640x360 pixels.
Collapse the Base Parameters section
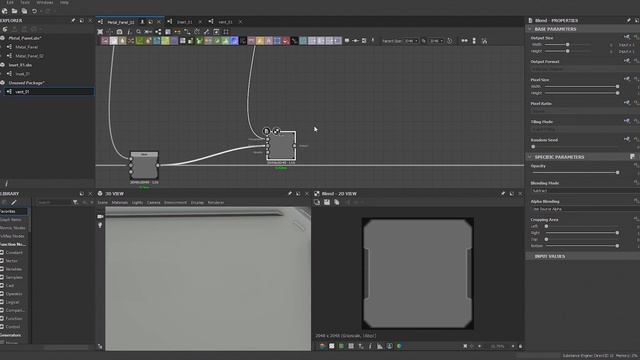click(530, 29)
